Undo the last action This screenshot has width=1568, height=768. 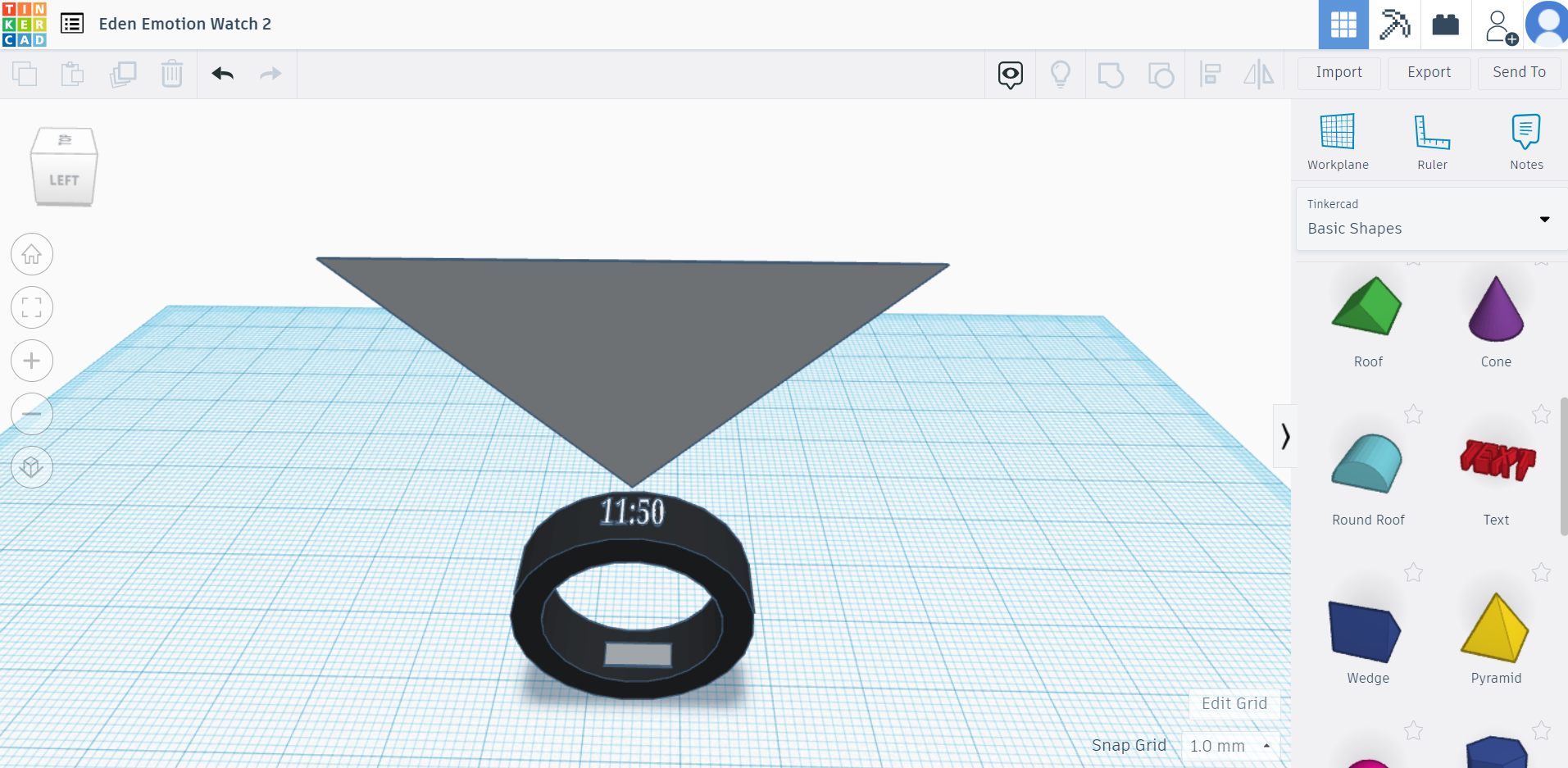(223, 74)
